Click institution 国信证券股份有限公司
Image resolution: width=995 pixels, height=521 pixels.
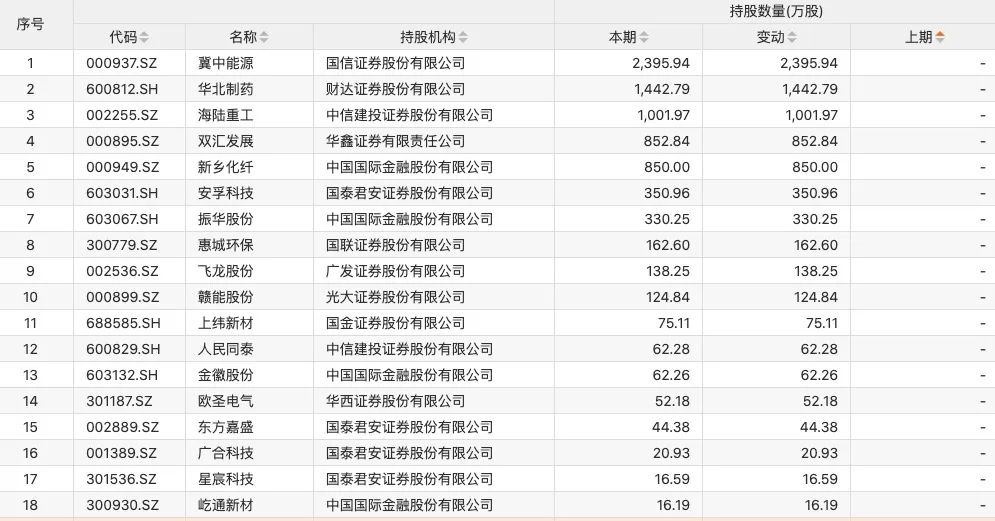tap(395, 63)
